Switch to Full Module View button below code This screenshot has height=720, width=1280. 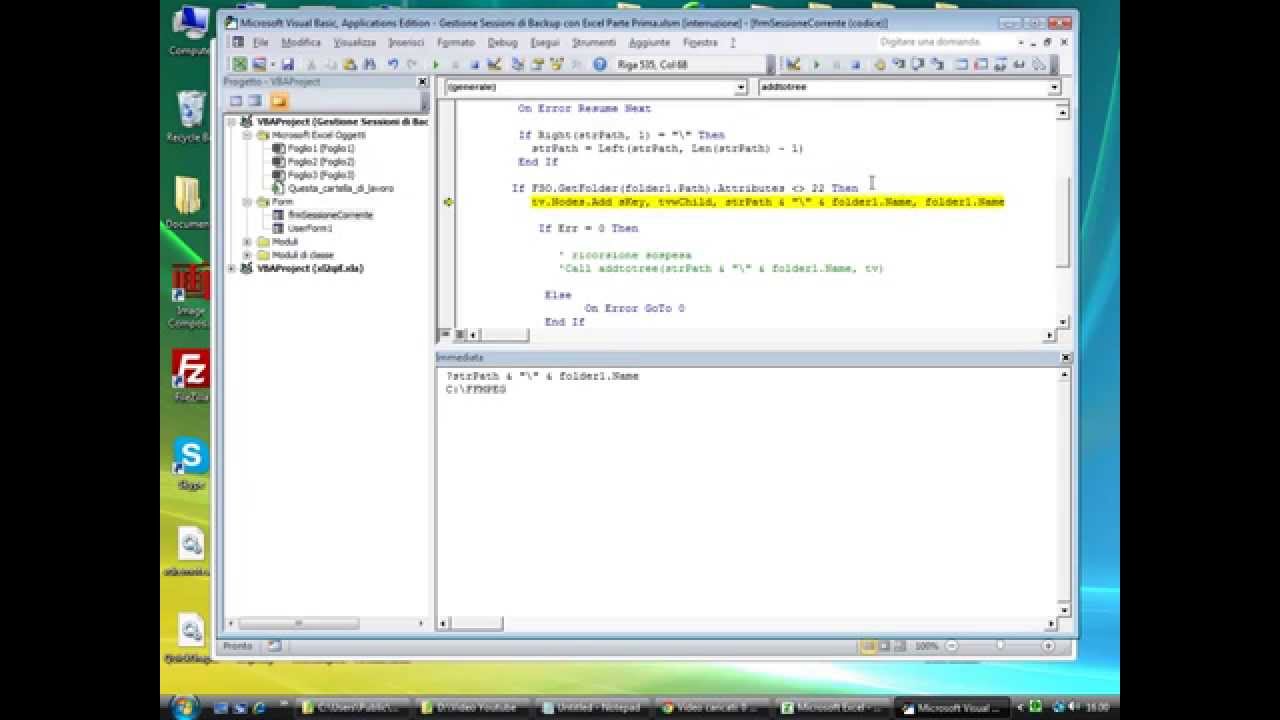pos(460,335)
